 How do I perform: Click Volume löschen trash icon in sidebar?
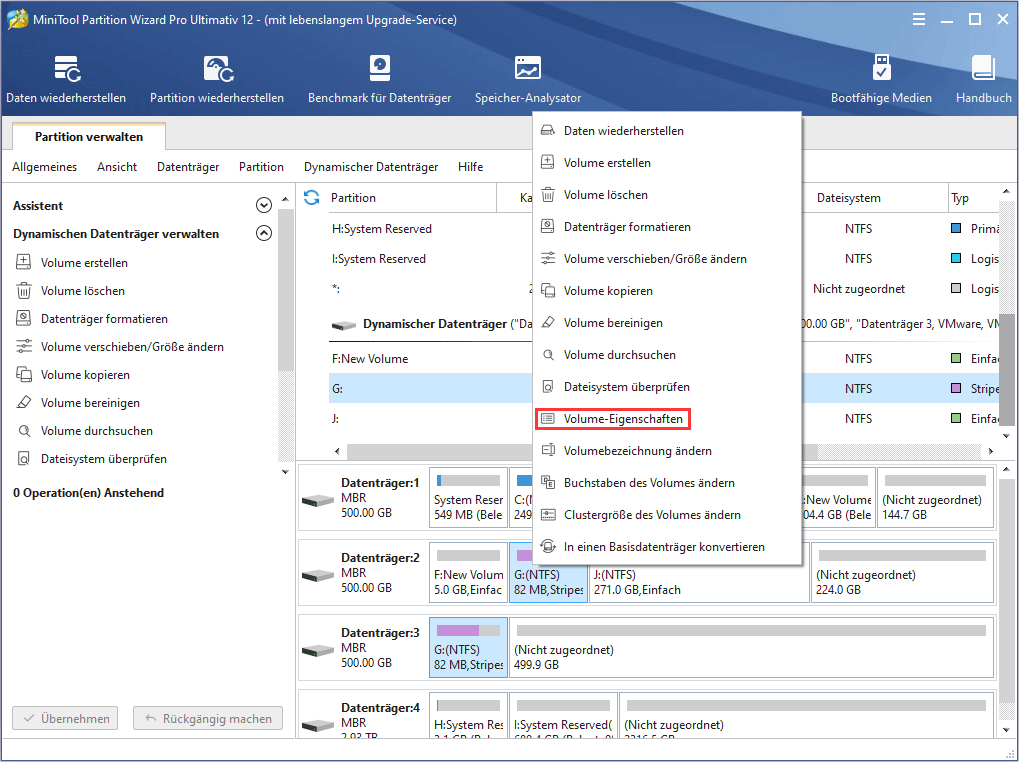pyautogui.click(x=23, y=290)
